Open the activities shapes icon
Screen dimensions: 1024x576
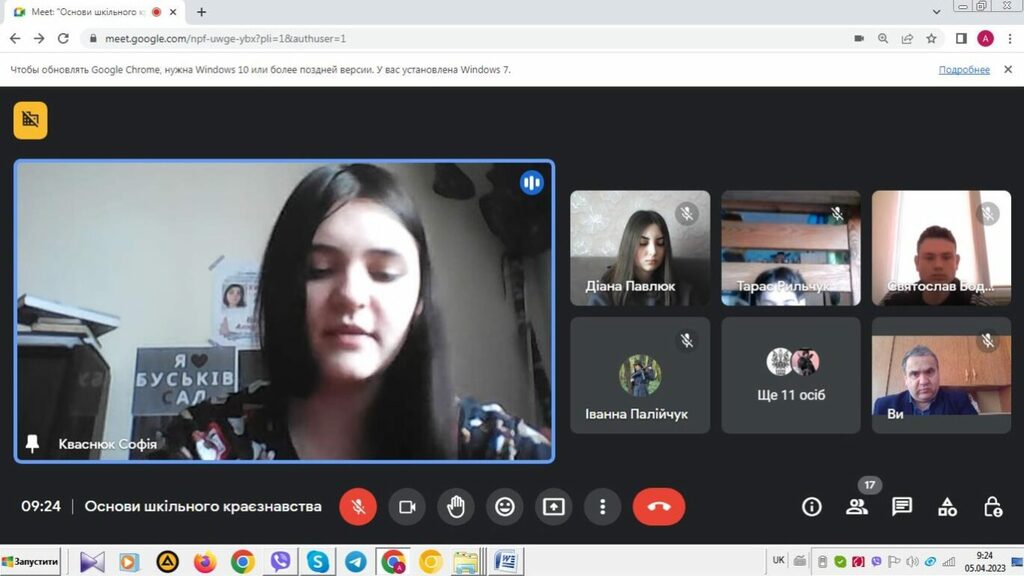click(947, 507)
